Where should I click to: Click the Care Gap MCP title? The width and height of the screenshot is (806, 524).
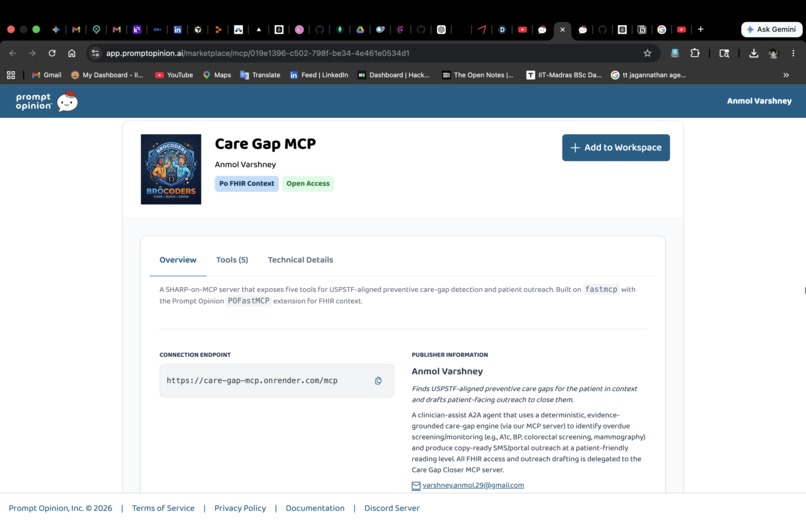pyautogui.click(x=265, y=144)
